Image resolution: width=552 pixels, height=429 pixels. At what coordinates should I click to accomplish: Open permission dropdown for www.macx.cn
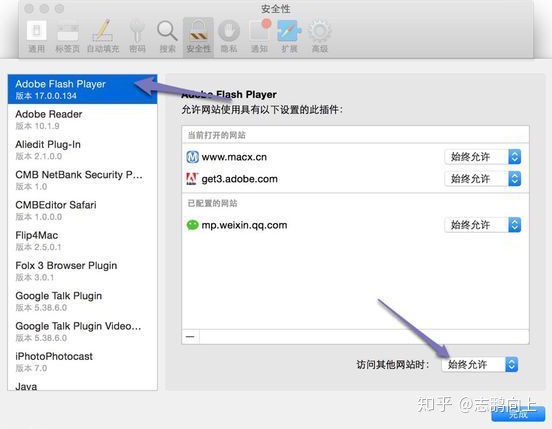click(483, 157)
